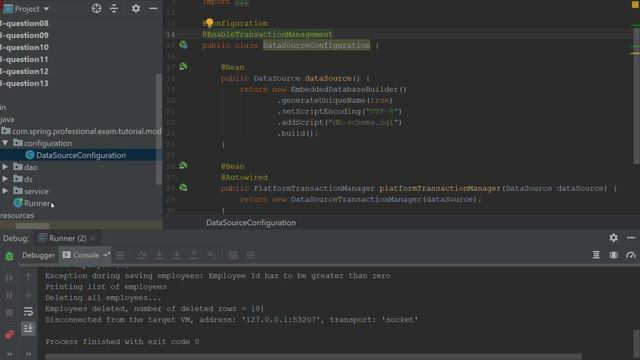Show more console sidebar actions
The image size is (640, 360).
pos(28,354)
